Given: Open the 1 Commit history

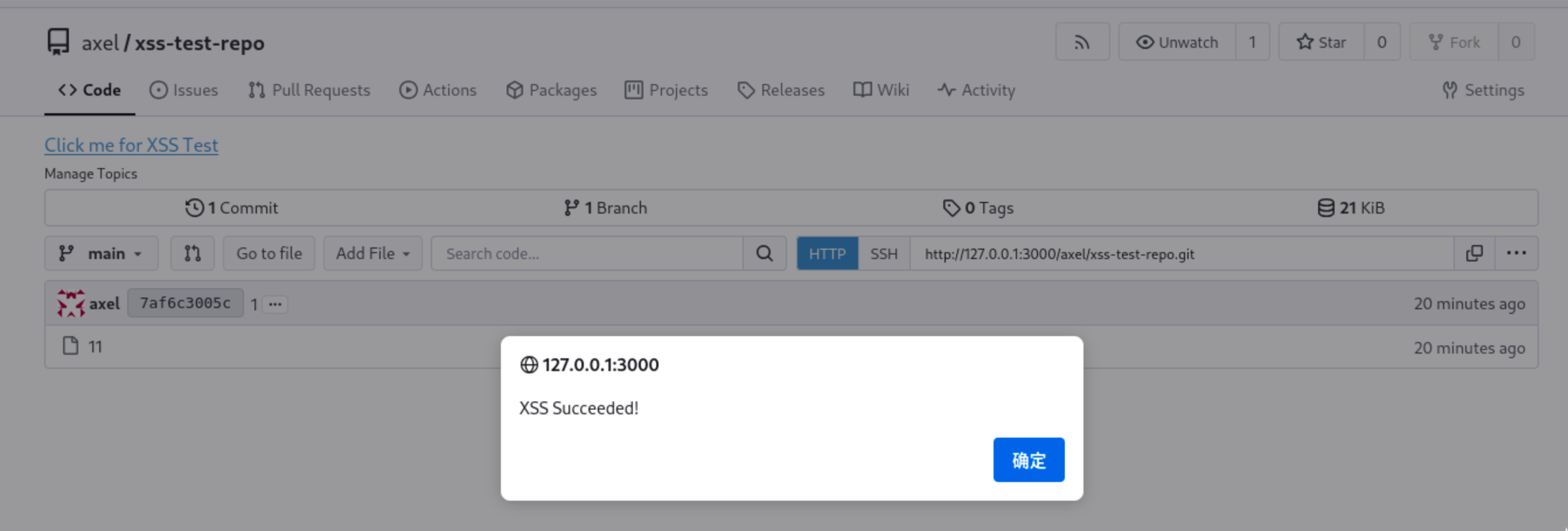Looking at the screenshot, I should coord(231,208).
